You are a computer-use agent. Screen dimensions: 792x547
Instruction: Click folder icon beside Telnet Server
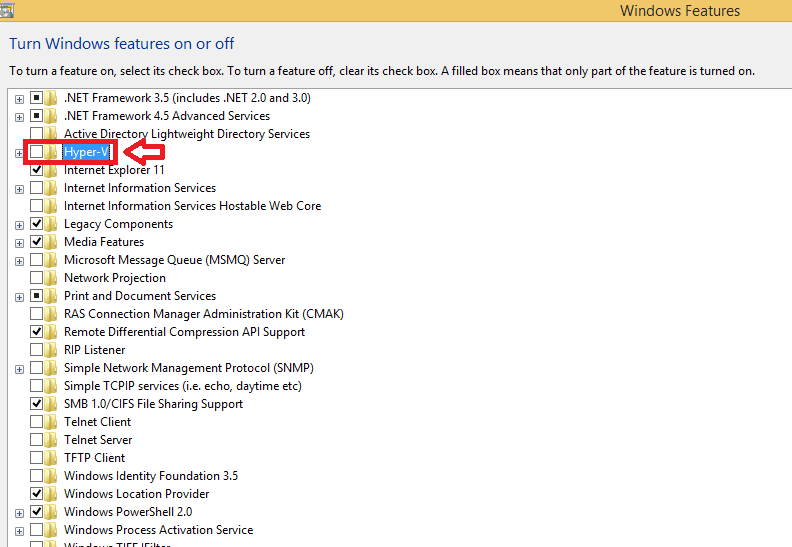click(51, 440)
